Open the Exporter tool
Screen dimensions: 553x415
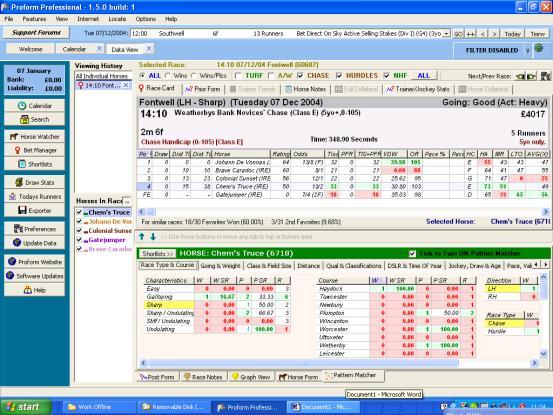click(x=34, y=210)
